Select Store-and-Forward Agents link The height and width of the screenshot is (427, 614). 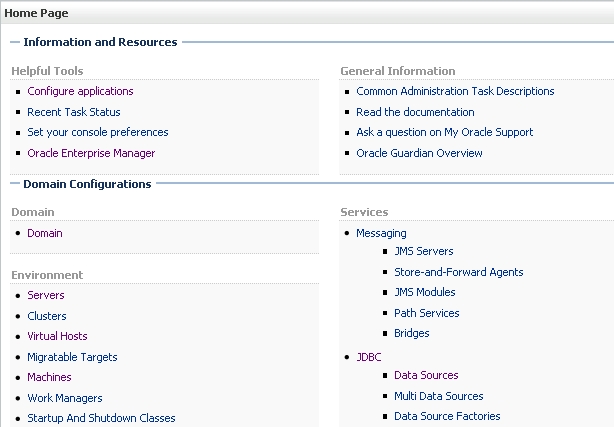point(459,272)
